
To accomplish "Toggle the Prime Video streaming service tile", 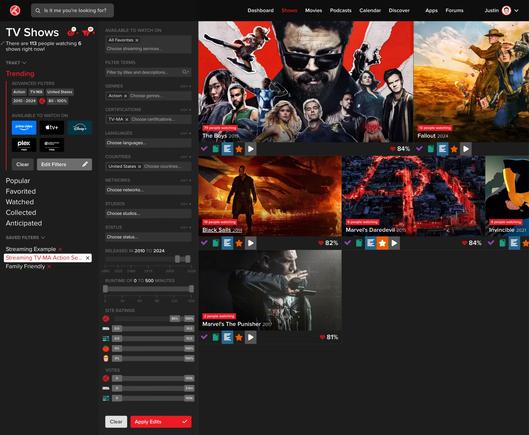I will [x=24, y=128].
